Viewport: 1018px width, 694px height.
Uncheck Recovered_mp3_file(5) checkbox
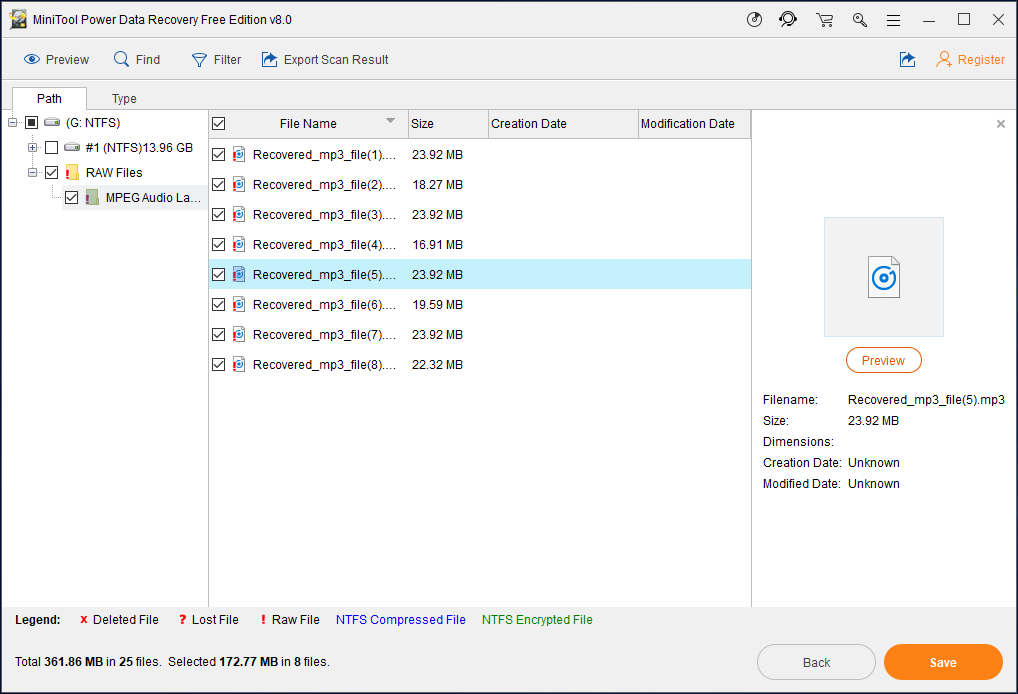coord(219,275)
